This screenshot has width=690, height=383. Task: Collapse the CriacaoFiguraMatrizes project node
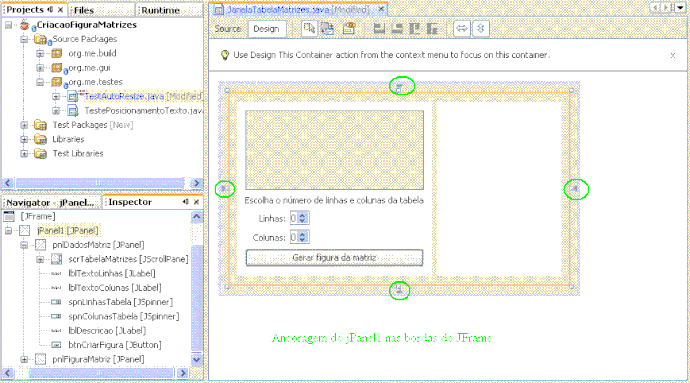pos(8,25)
